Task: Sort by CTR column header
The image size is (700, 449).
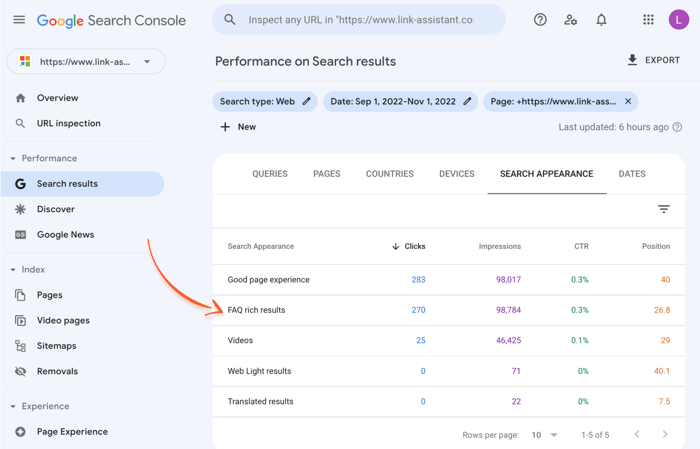Action: [x=581, y=246]
